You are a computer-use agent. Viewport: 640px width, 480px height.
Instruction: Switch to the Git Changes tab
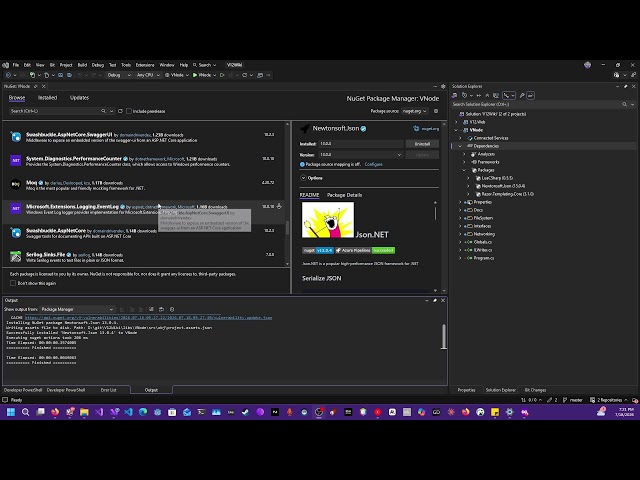(535, 390)
